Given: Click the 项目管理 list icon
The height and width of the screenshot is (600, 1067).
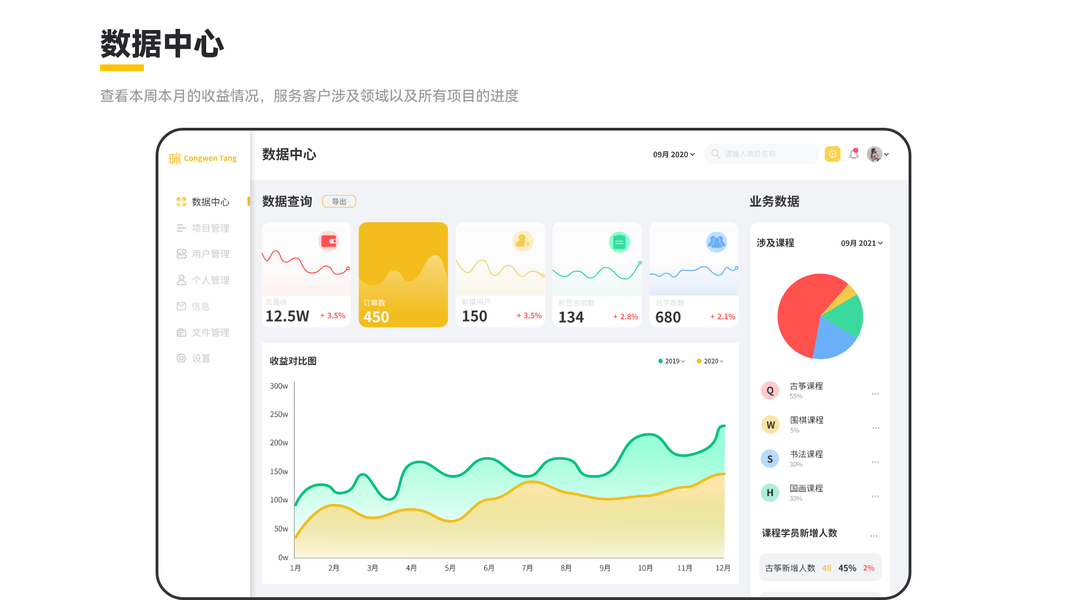Looking at the screenshot, I should pos(181,228).
